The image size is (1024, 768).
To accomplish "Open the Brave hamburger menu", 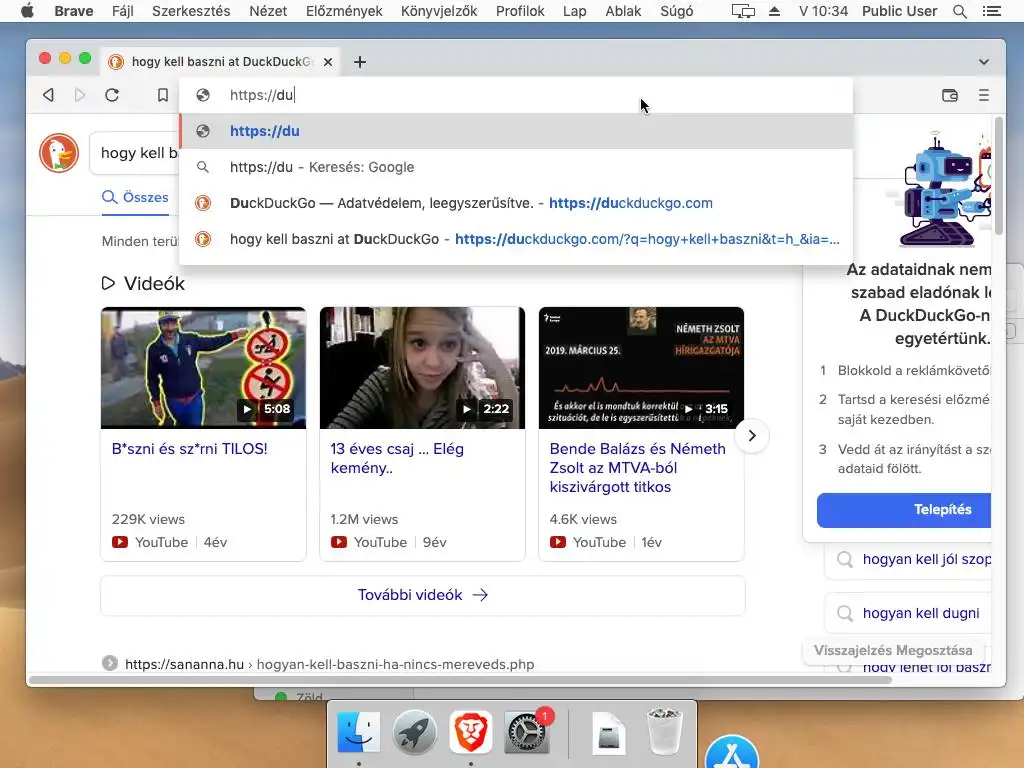I will (984, 95).
